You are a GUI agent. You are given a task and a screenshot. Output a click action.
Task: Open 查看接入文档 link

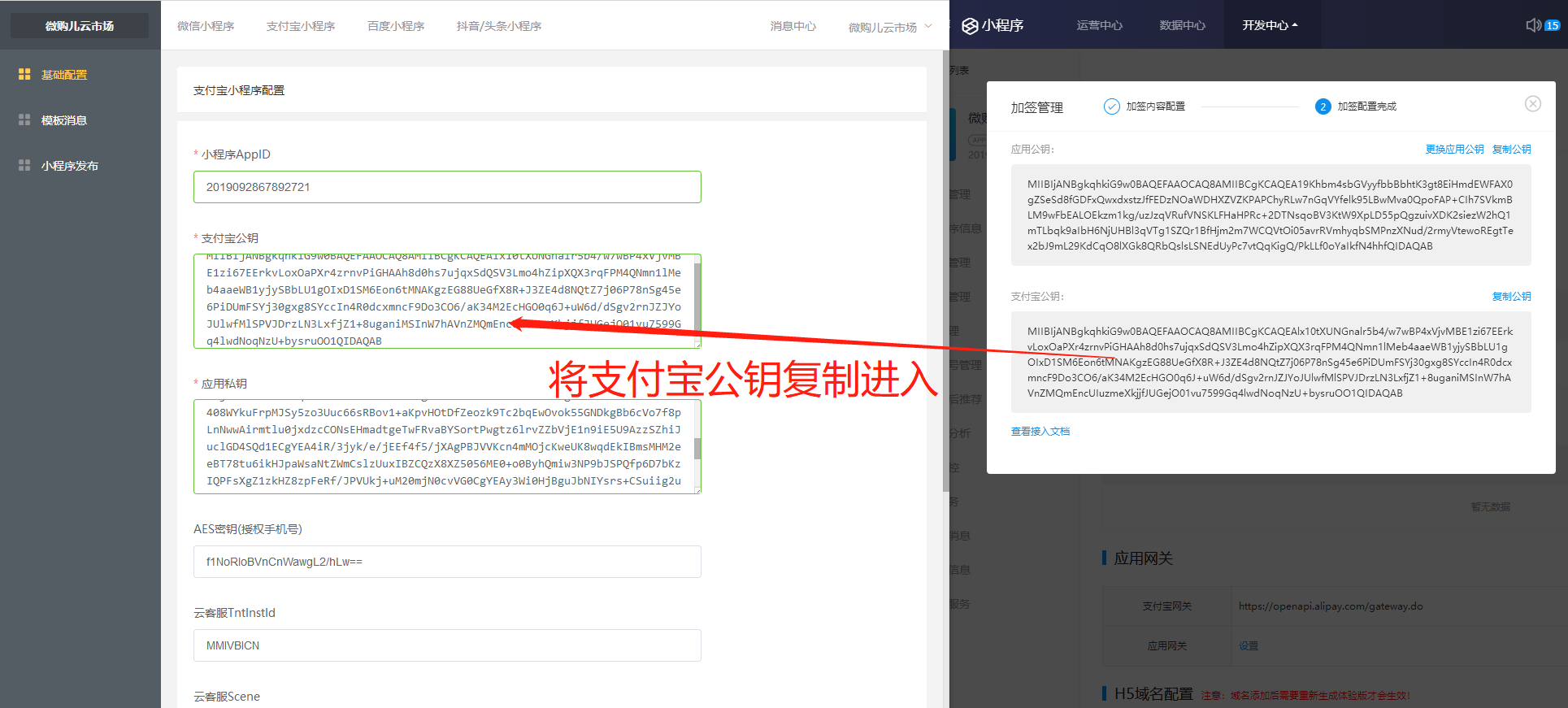(1040, 432)
